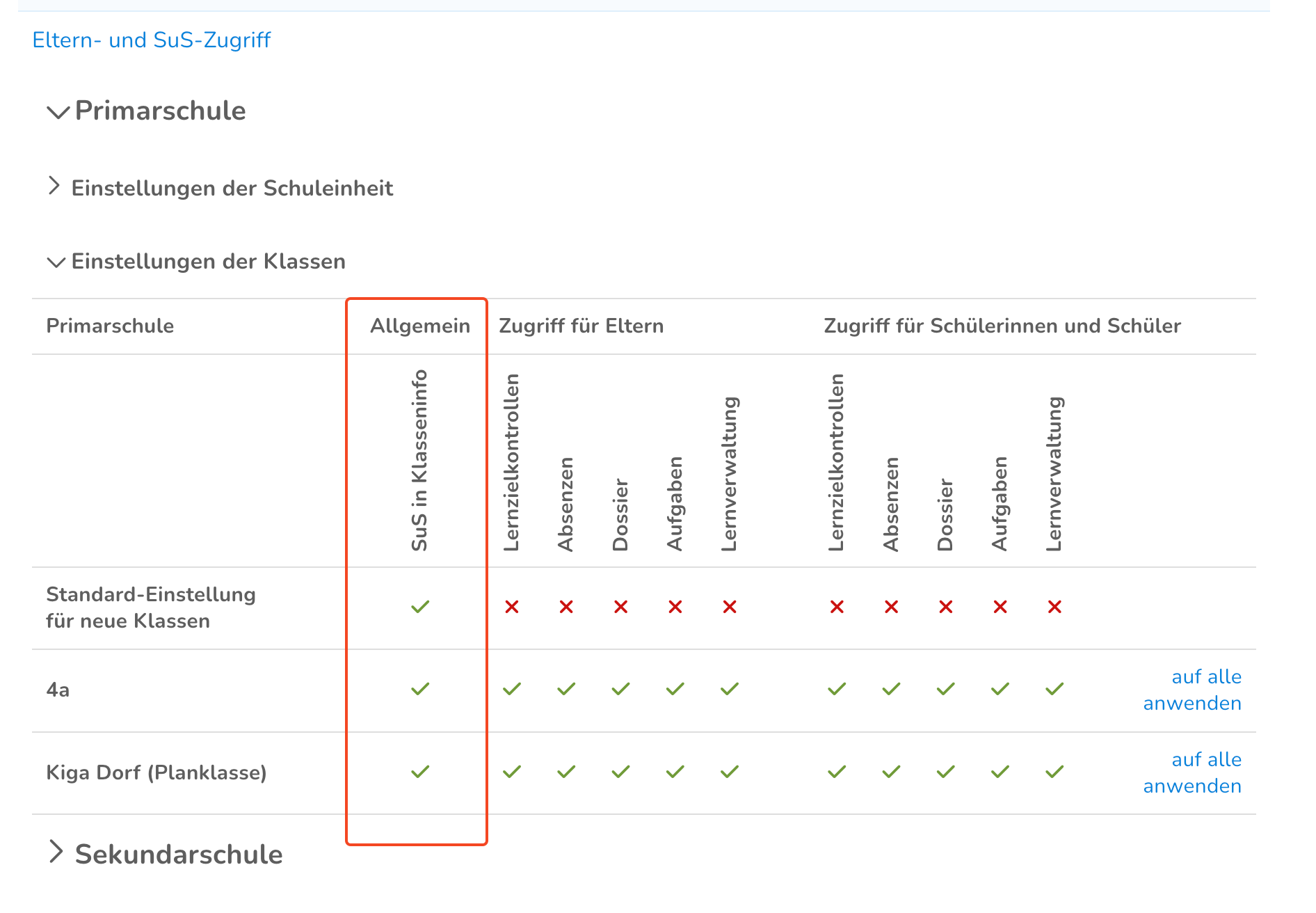1316x913 pixels.
Task: Toggle Eltern Dossier for Standard-Einstellung
Action: 621,607
